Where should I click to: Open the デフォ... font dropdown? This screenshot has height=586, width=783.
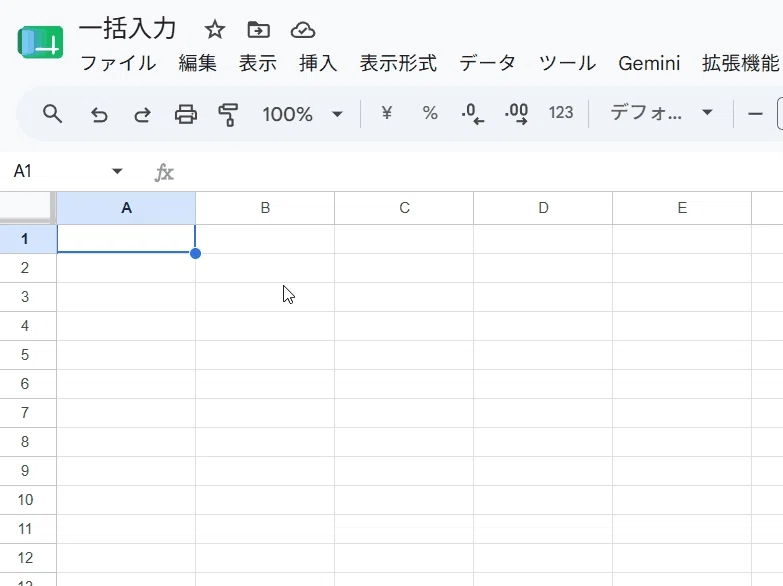661,113
